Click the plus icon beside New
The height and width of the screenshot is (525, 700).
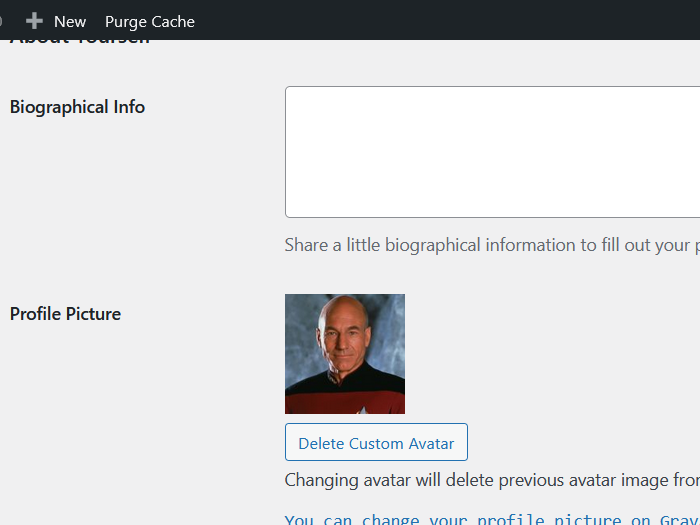(x=34, y=21)
